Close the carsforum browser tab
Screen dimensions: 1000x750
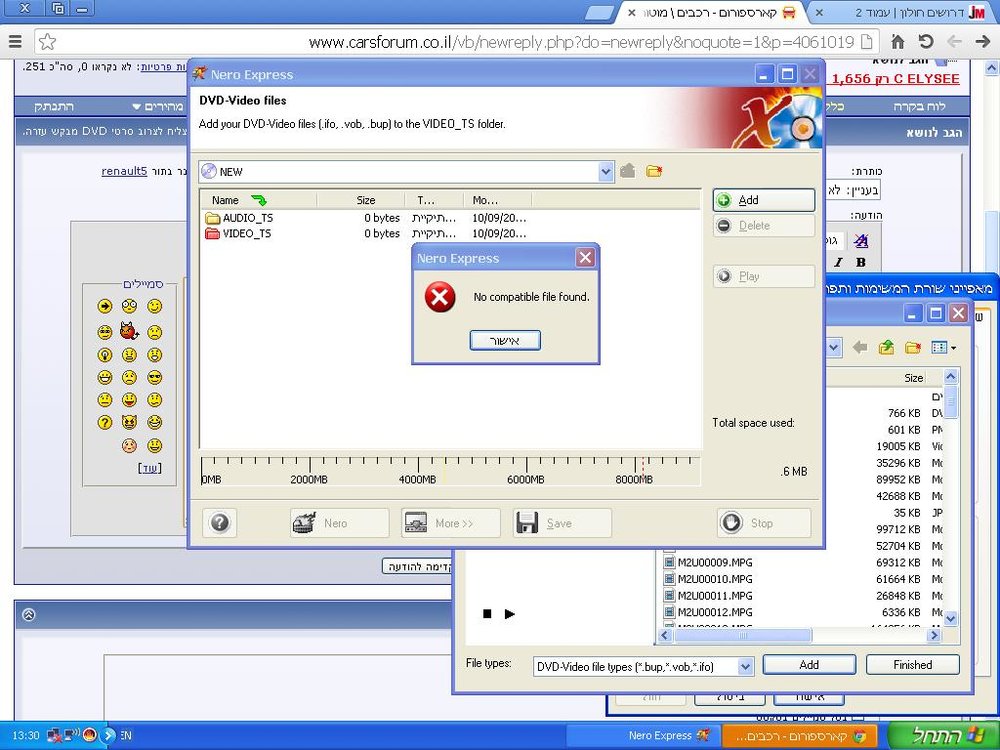631,13
